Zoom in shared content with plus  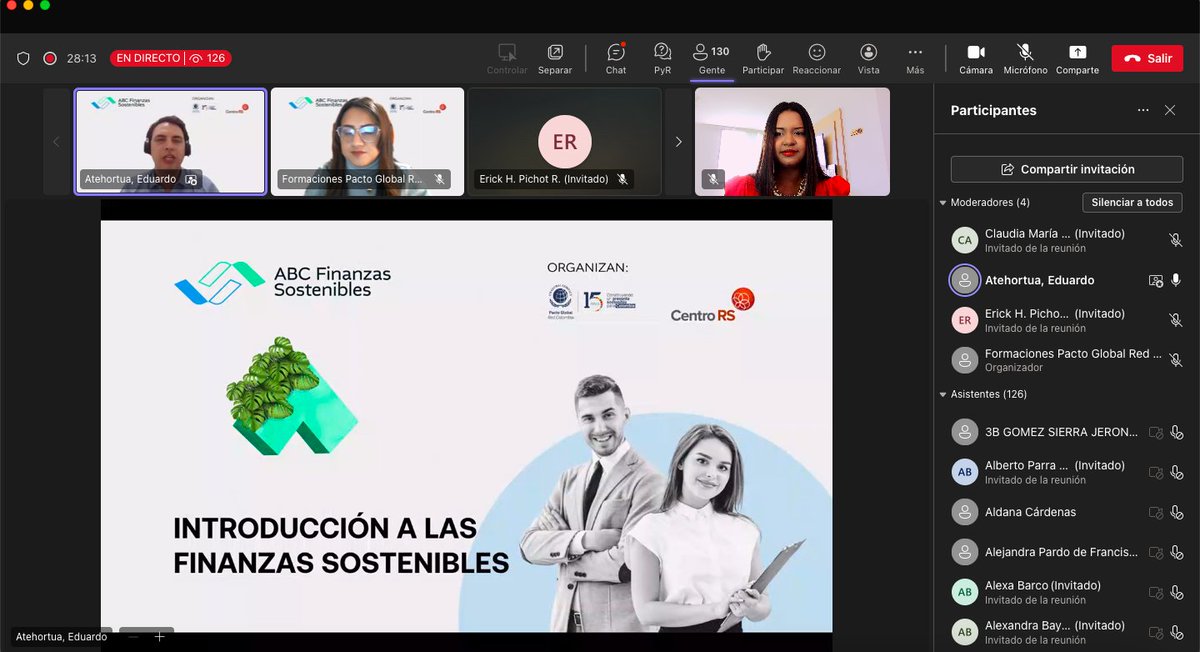click(159, 636)
